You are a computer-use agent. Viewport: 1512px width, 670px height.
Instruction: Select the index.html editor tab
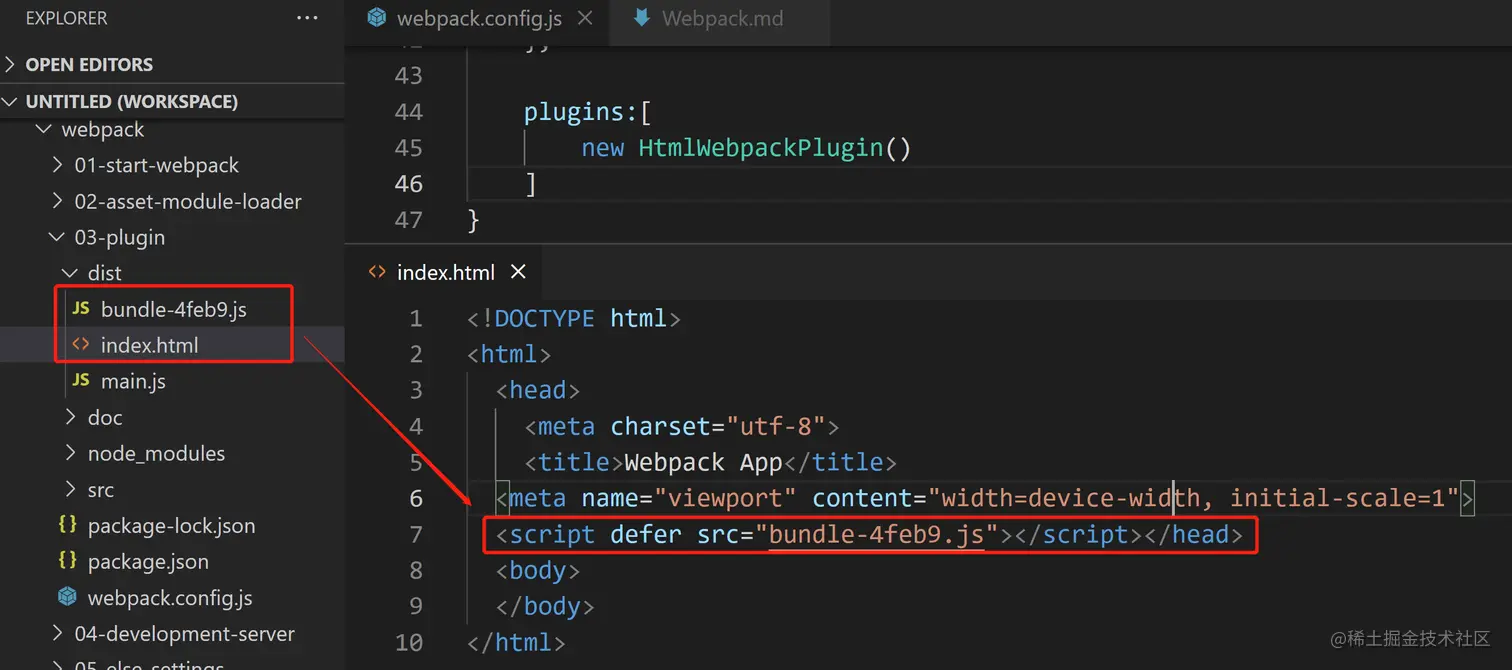coord(445,272)
